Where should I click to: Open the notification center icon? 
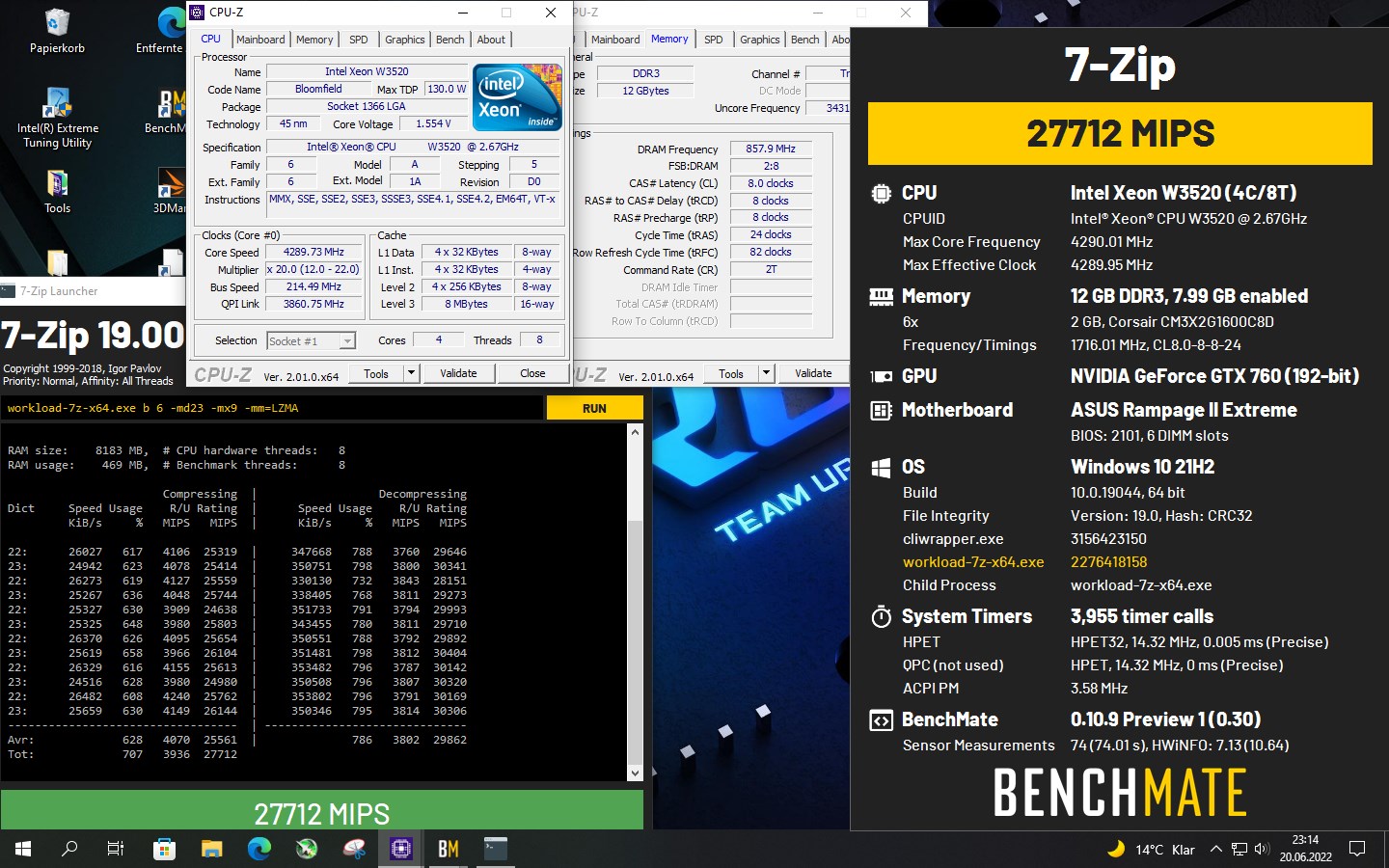point(1357,849)
